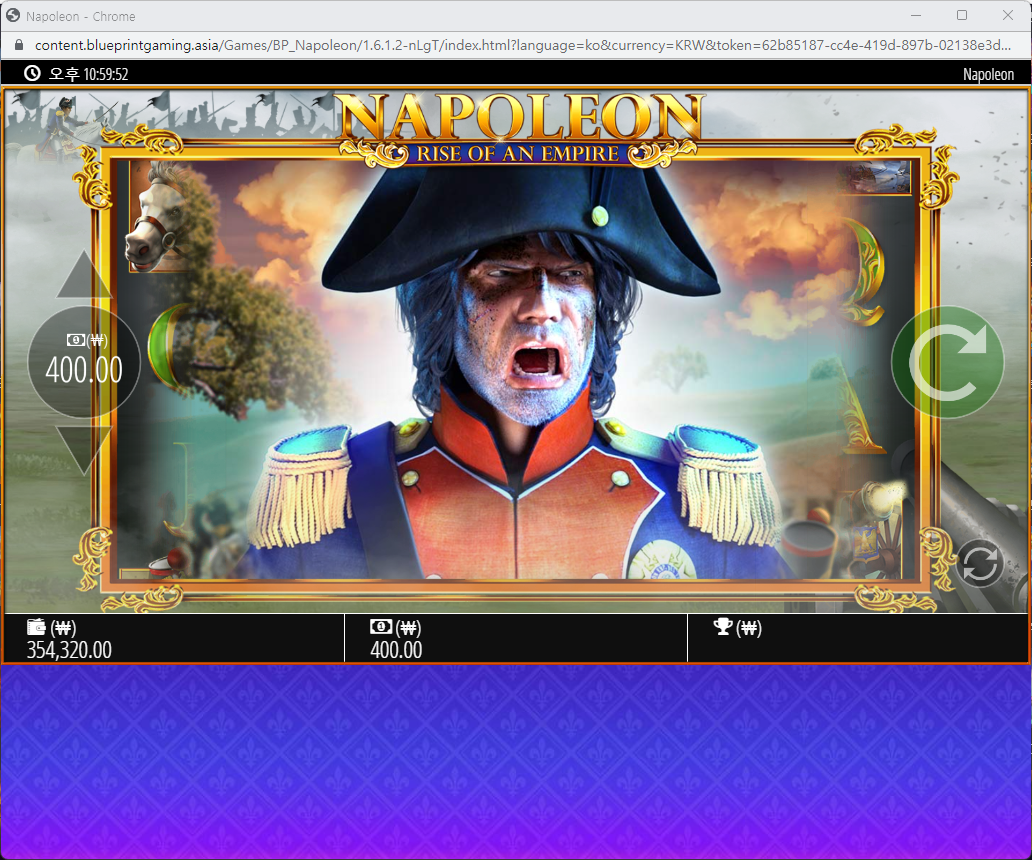Close the Napoleon Chrome window

point(1008,15)
